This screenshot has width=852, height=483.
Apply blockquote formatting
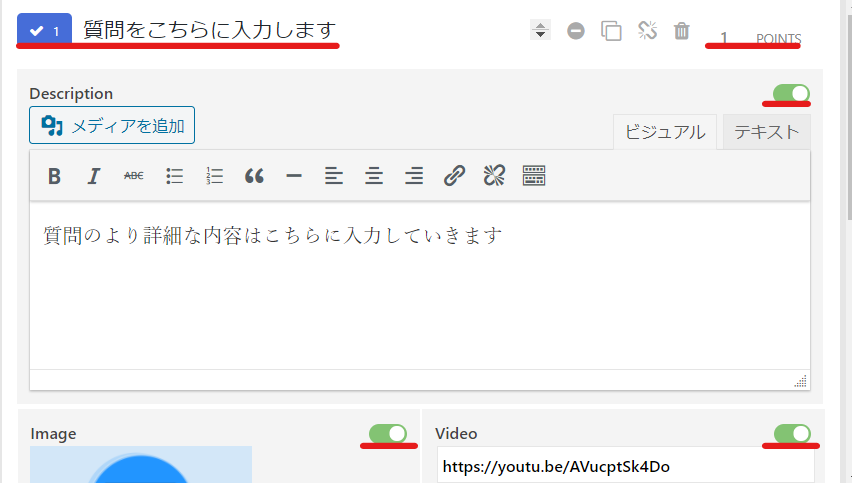(x=254, y=176)
